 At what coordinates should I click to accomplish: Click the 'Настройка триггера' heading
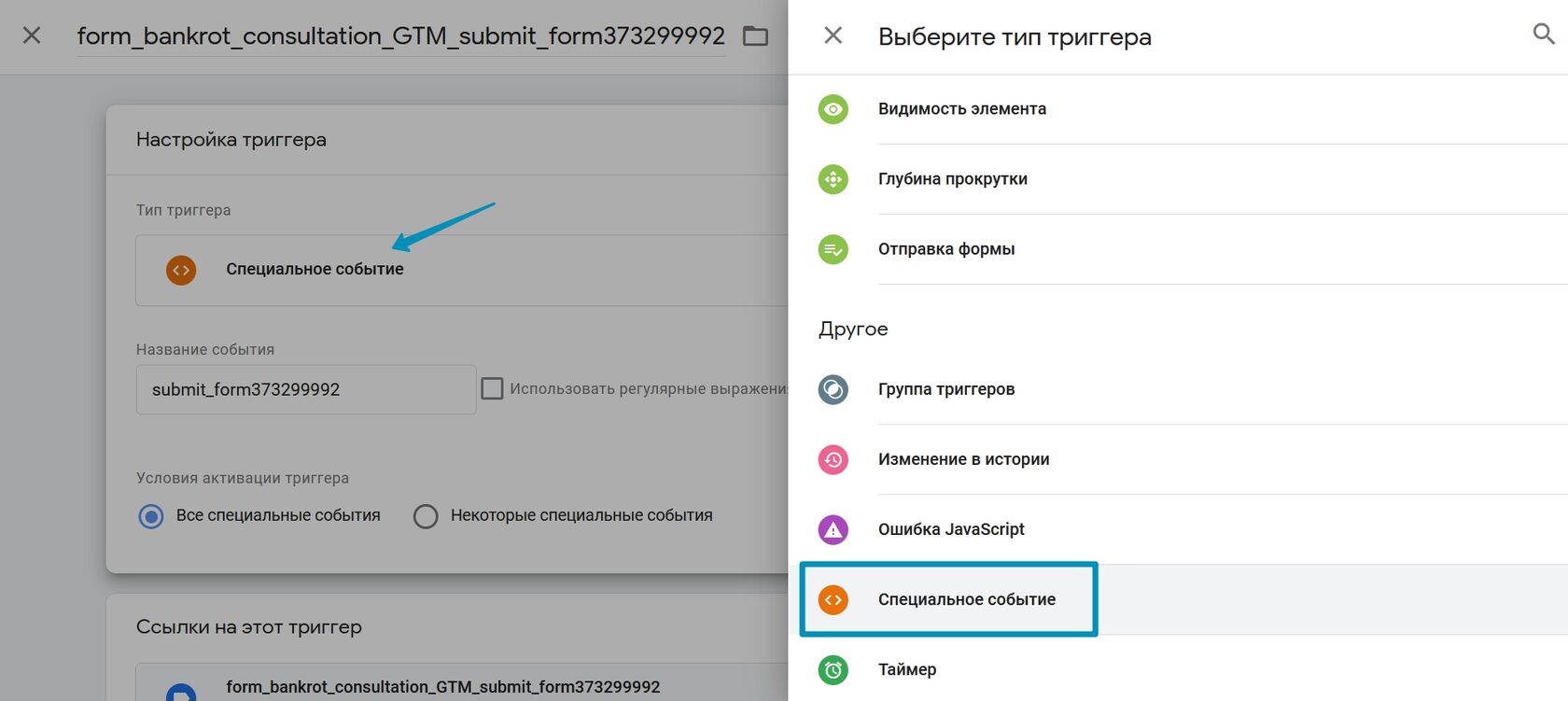pos(231,140)
